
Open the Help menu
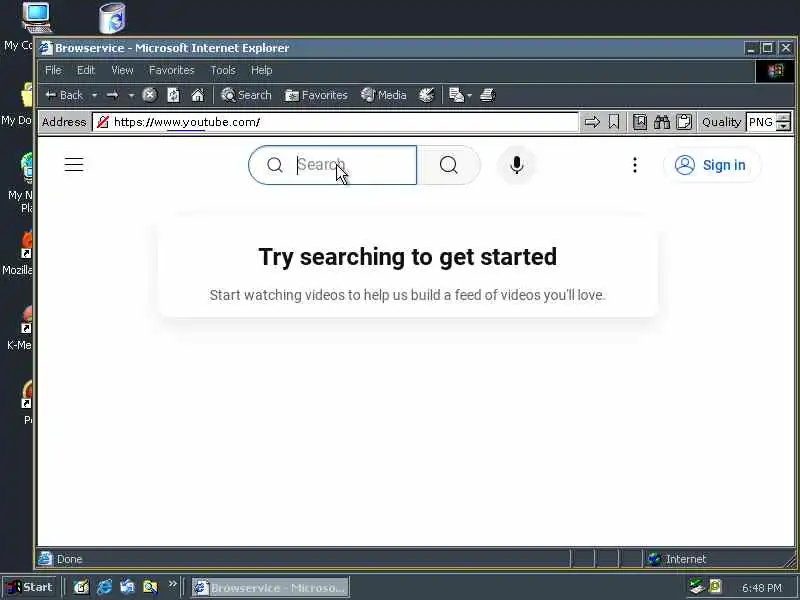(x=261, y=70)
